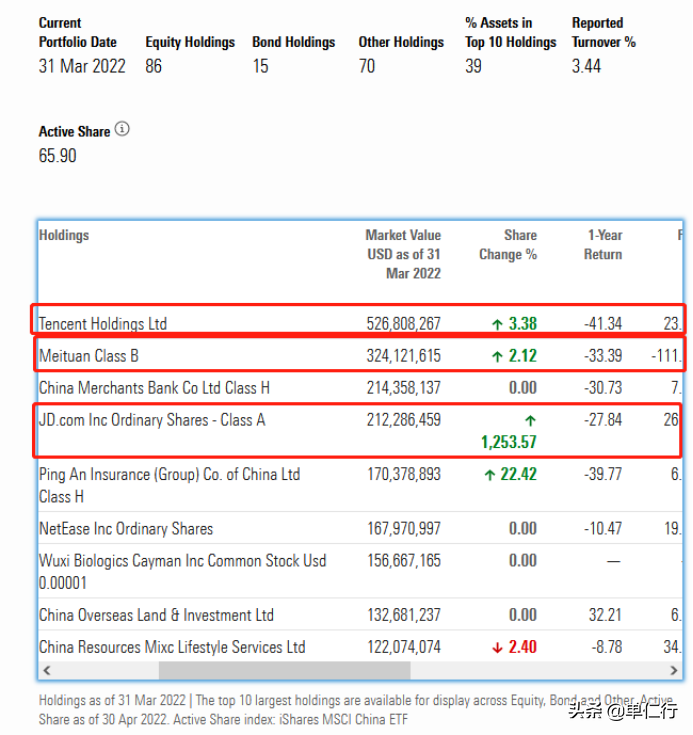Click the Other Holdings label
693x735 pixels.
click(401, 42)
